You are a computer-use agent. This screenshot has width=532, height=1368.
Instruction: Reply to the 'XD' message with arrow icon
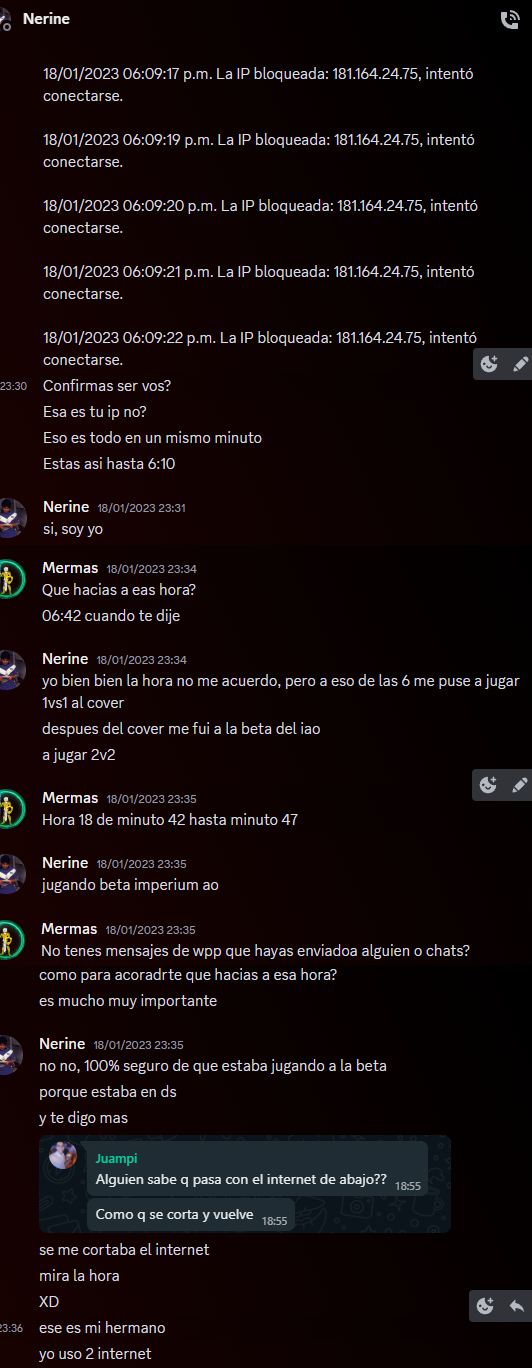[516, 1304]
